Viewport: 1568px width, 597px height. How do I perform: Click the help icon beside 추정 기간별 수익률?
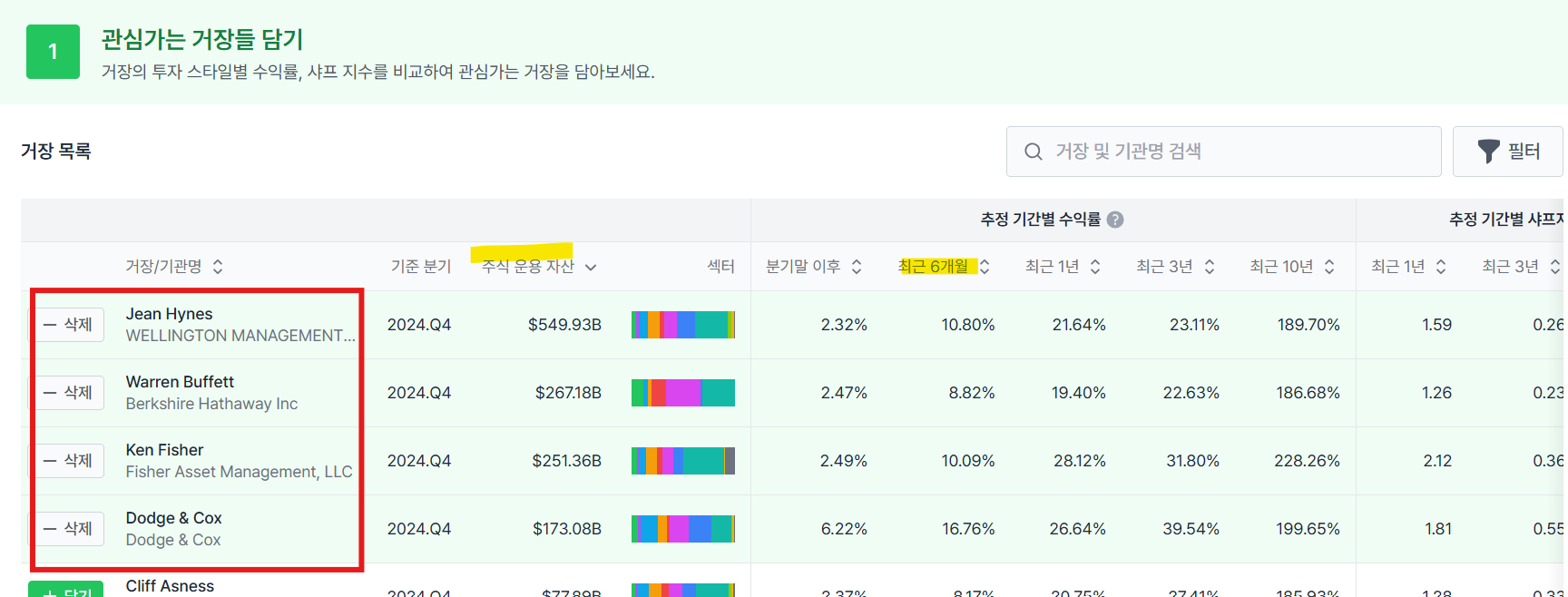pyautogui.click(x=1115, y=220)
